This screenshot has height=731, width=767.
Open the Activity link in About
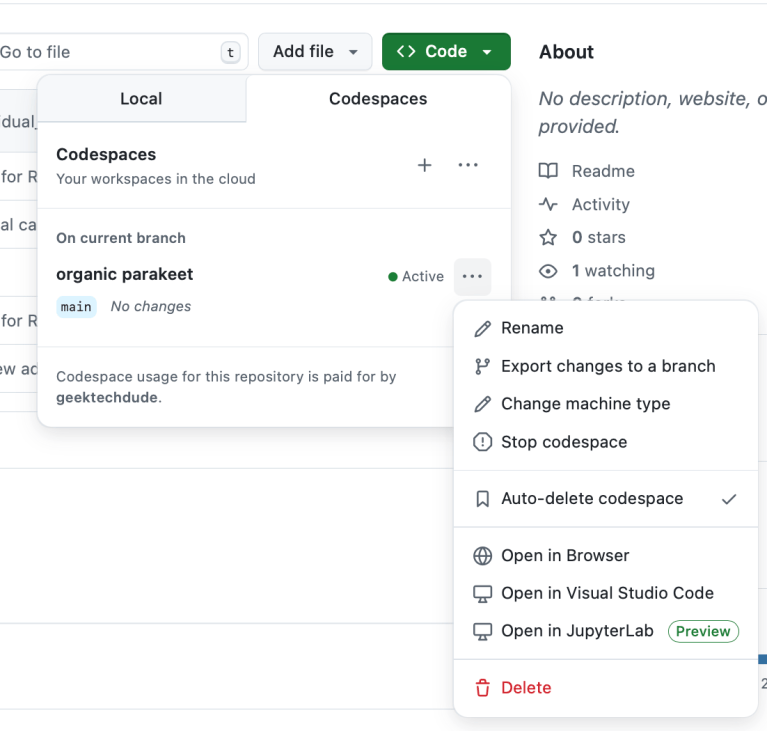(601, 204)
